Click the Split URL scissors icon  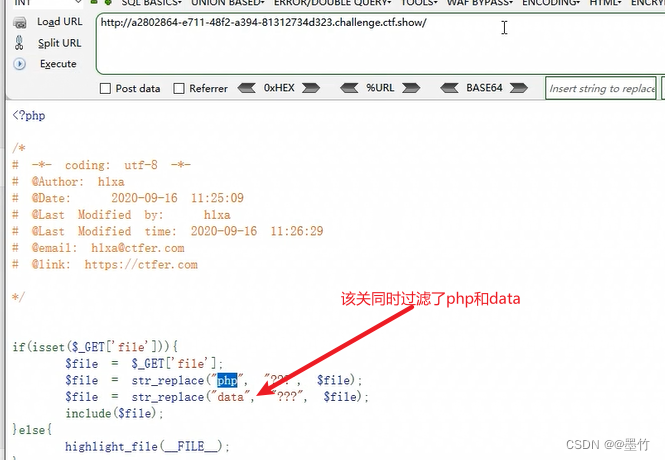(19, 43)
